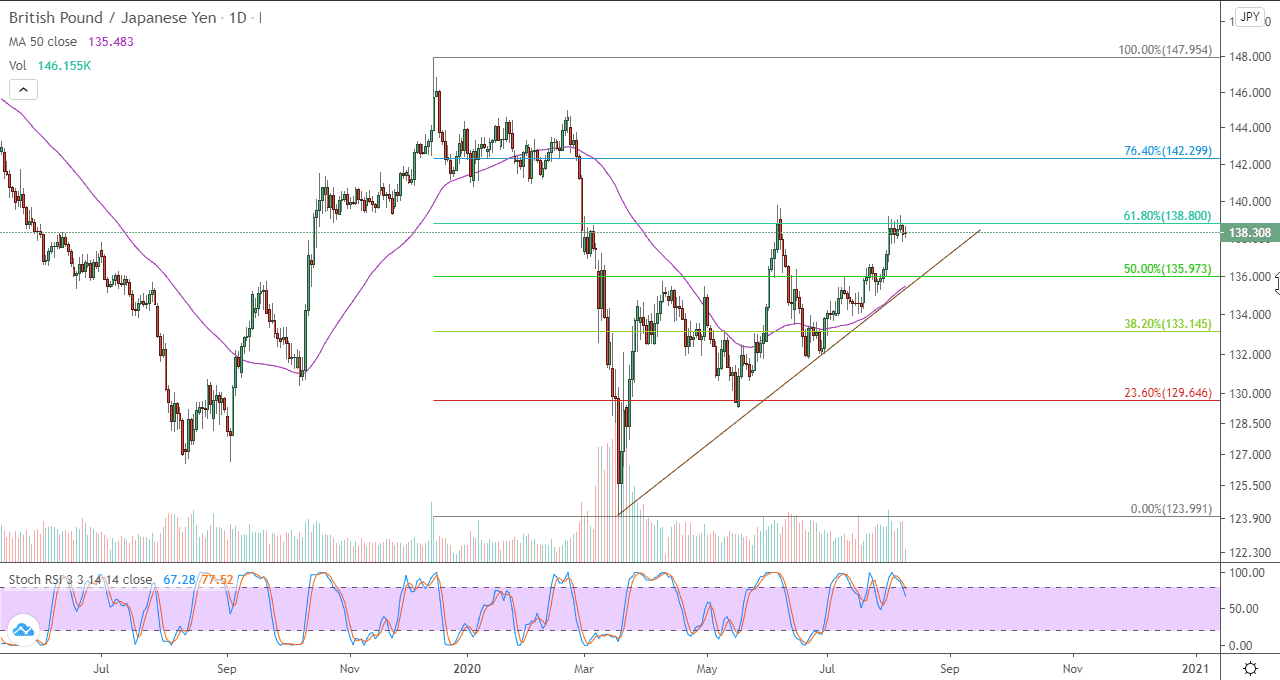Open chart settings via the gear icon
The width and height of the screenshot is (1280, 680).
pos(1250,667)
